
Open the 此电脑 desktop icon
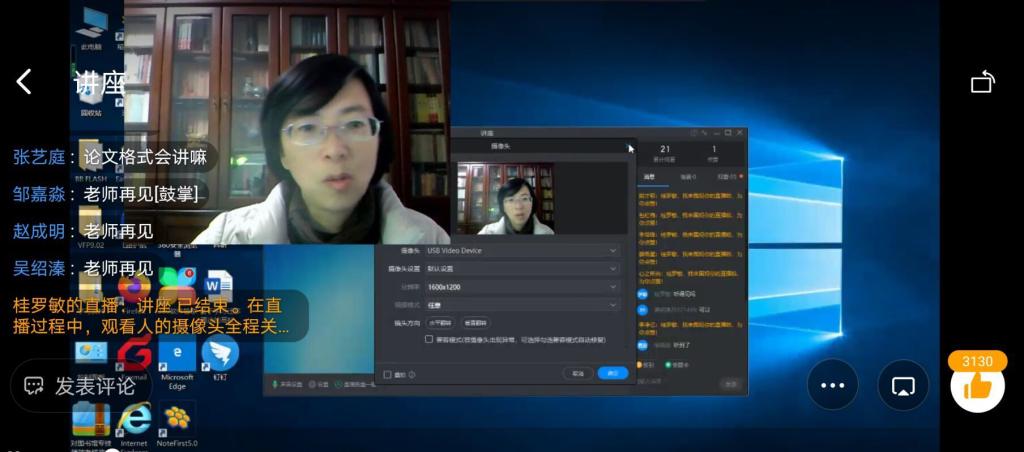coord(91,29)
